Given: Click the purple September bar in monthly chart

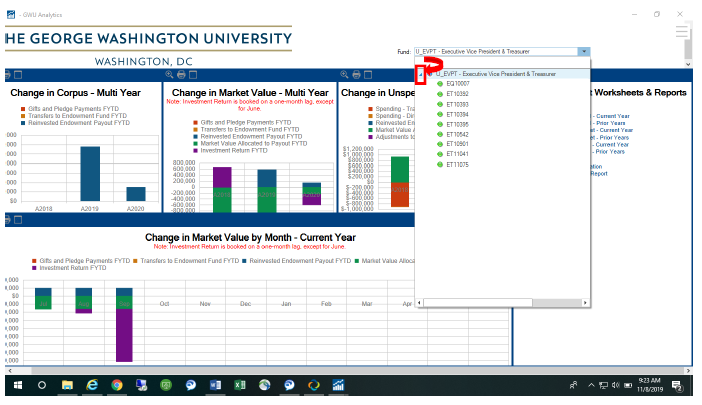Looking at the screenshot, I should (124, 335).
